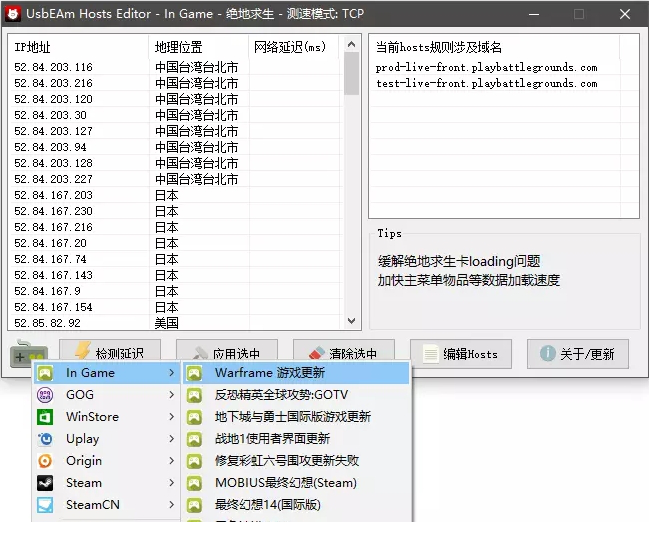The width and height of the screenshot is (649, 542).
Task: Expand the SteamCN submenu arrow
Action: click(x=171, y=505)
